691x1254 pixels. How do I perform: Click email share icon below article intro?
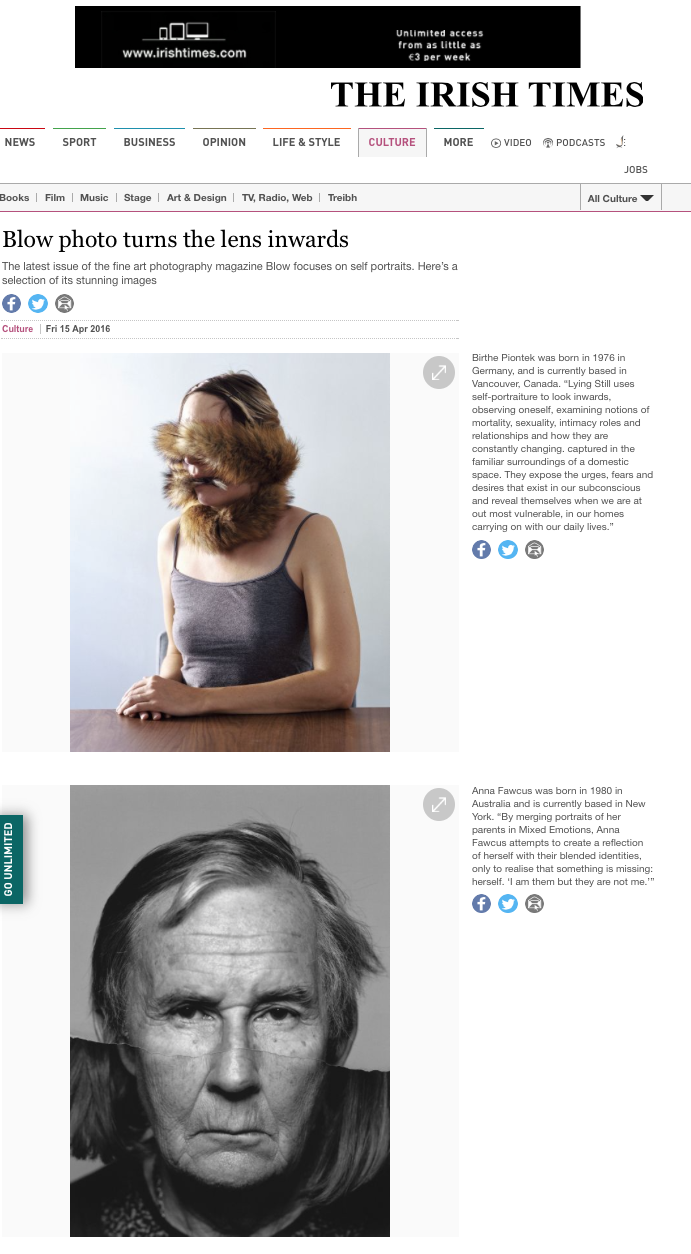65,303
